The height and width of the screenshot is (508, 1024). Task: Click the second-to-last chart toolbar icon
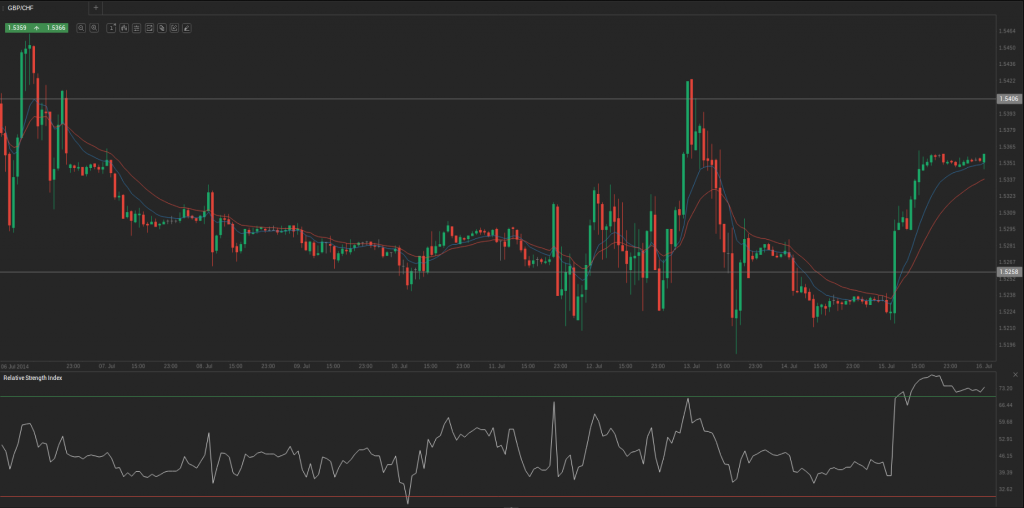(x=174, y=28)
